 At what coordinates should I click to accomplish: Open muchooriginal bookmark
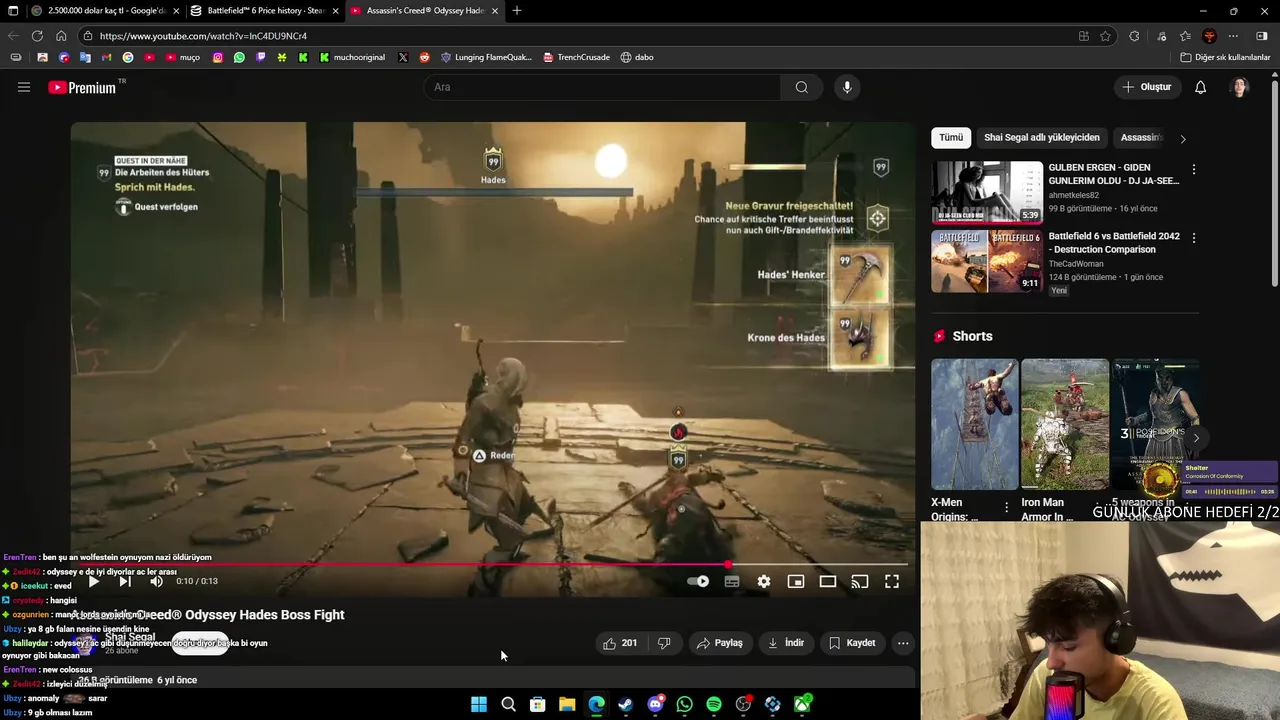(352, 57)
